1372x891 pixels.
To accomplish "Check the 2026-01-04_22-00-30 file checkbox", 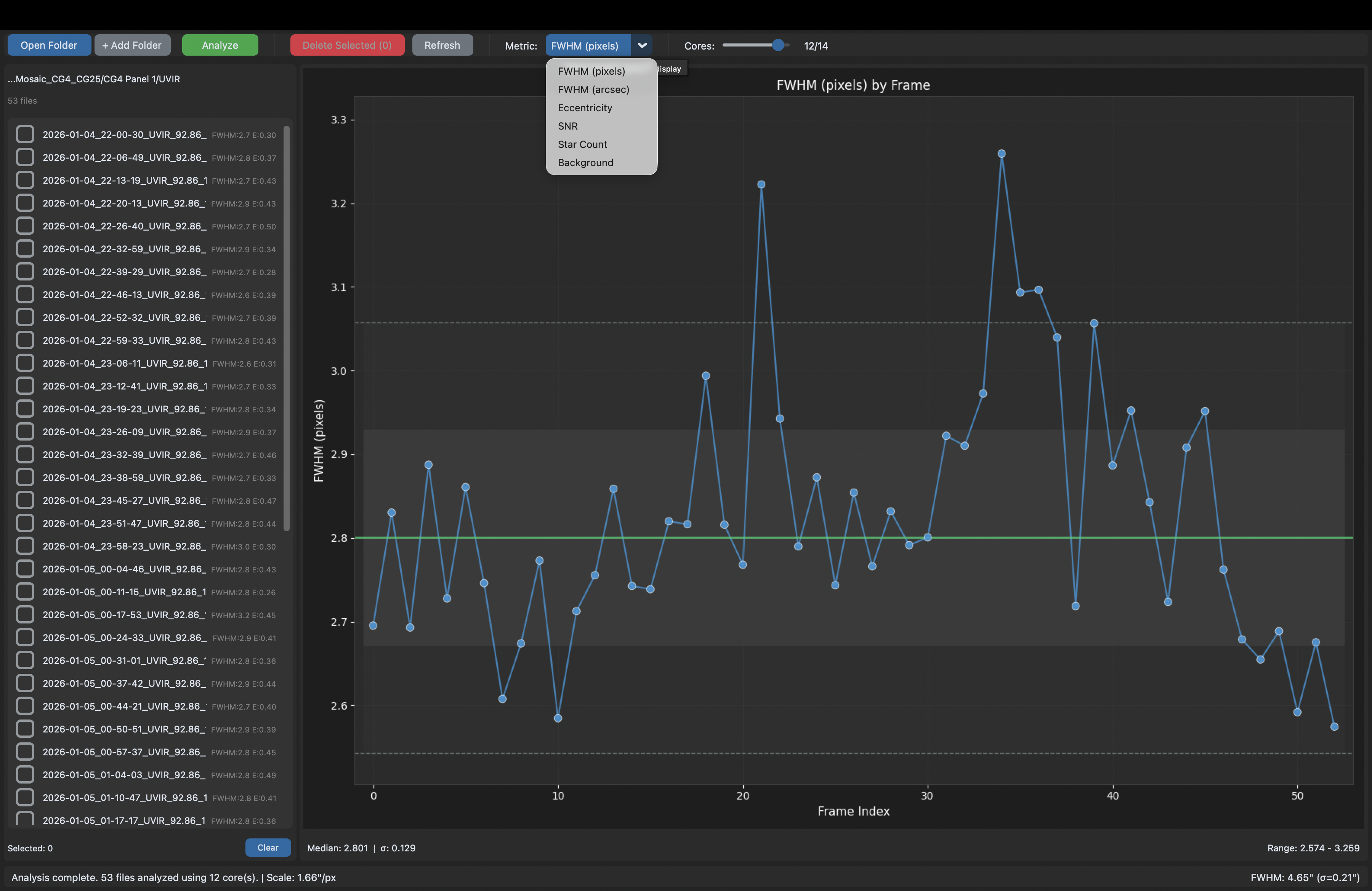I will (25, 134).
